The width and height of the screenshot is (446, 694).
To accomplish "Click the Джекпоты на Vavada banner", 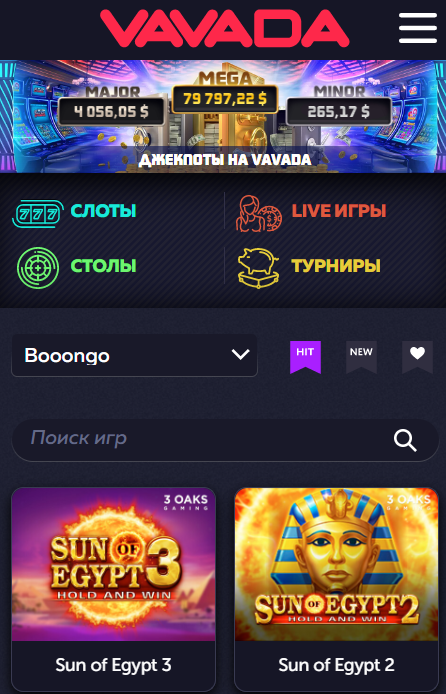I will pos(225,116).
